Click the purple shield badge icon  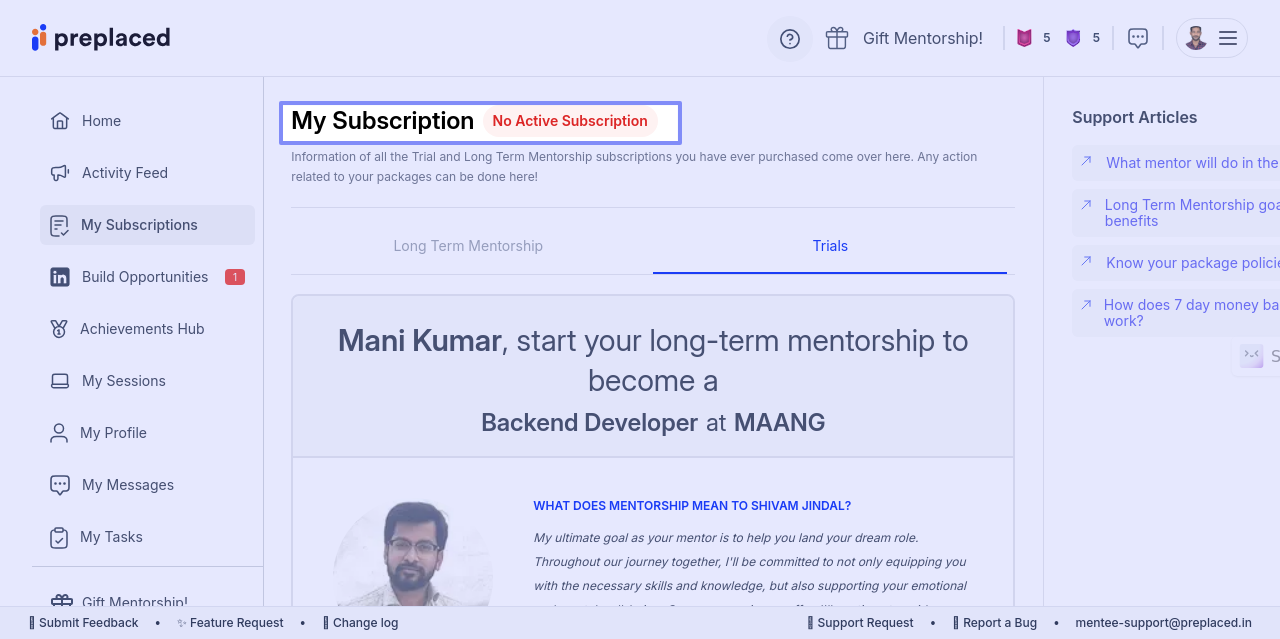click(x=1073, y=38)
